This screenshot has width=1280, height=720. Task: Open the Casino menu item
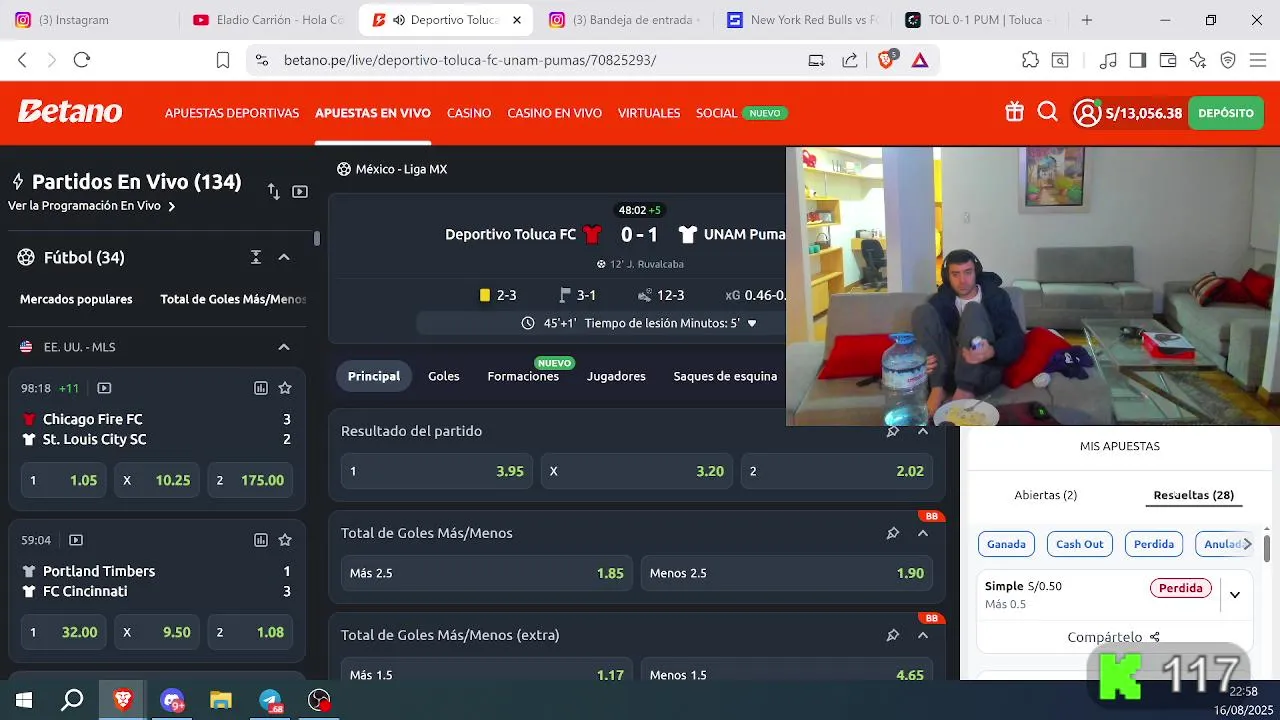[x=469, y=113]
